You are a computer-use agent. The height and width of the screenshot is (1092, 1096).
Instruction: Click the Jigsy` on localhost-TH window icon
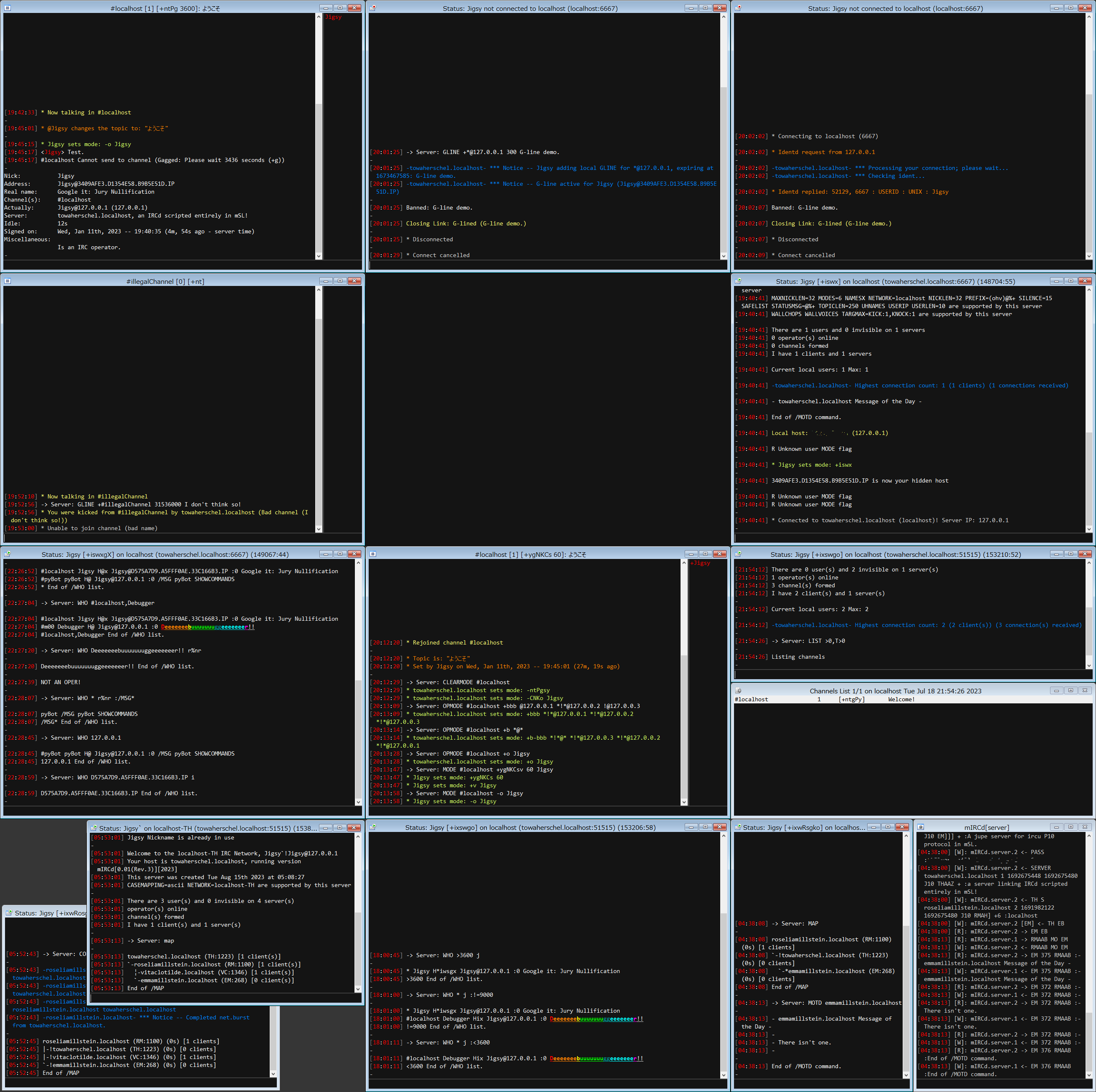pos(94,828)
